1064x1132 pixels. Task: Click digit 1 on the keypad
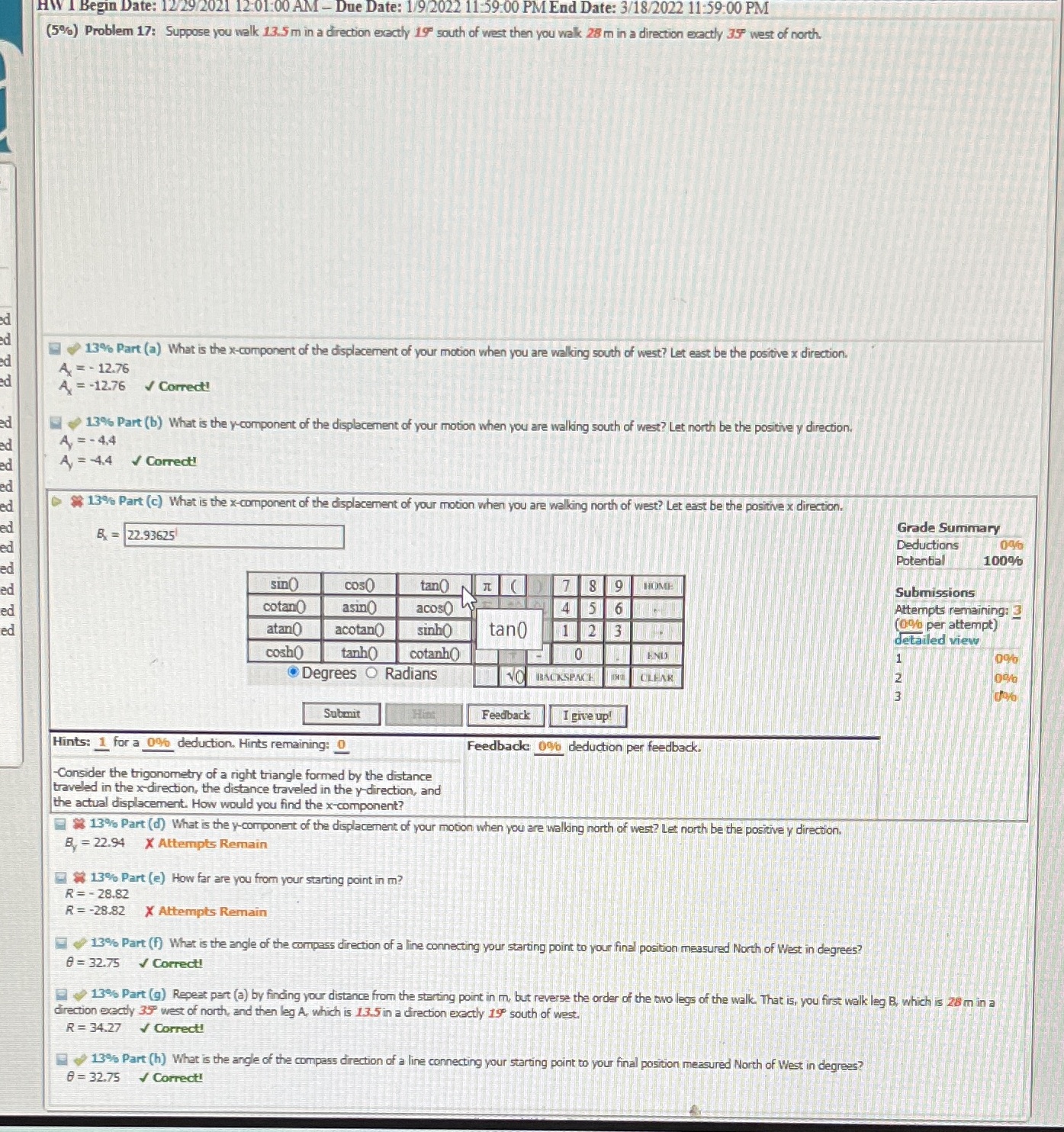(x=565, y=632)
